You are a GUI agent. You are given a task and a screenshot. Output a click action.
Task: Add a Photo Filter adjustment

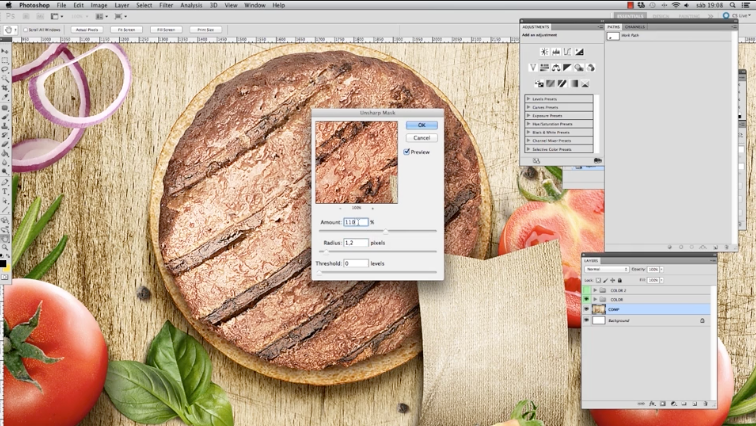[x=579, y=67]
